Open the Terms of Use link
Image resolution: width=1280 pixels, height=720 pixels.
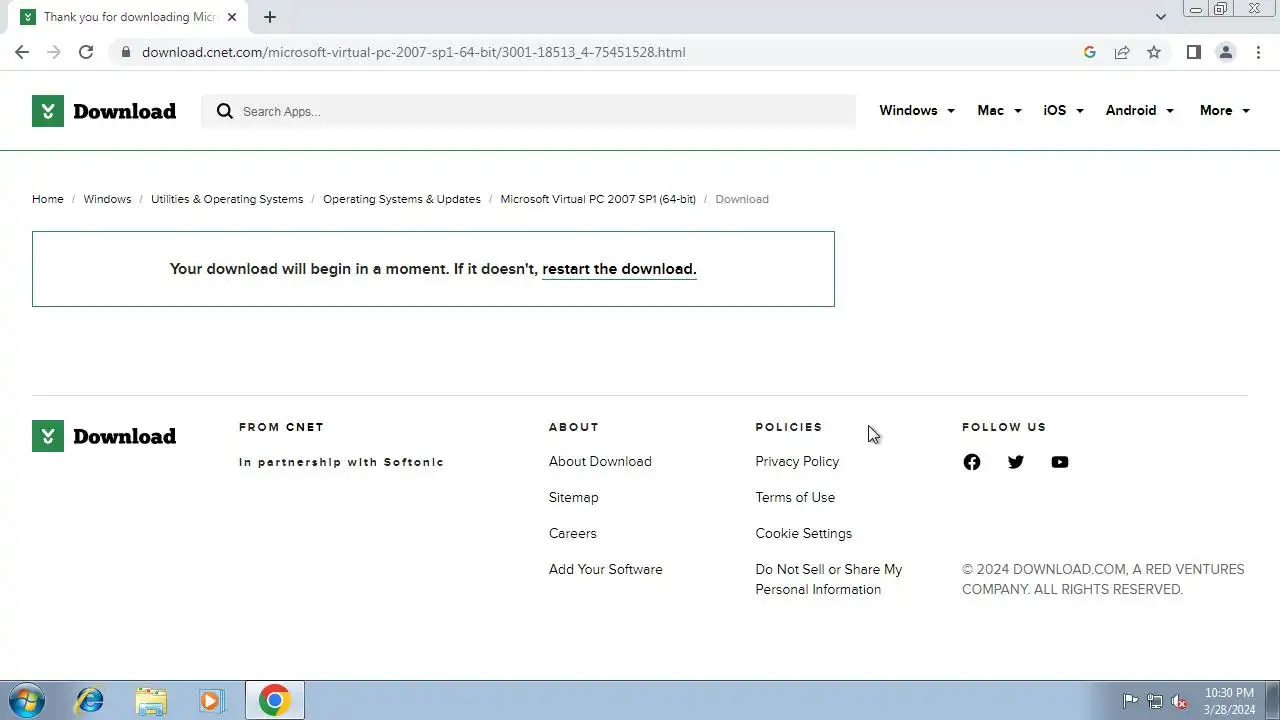point(795,498)
